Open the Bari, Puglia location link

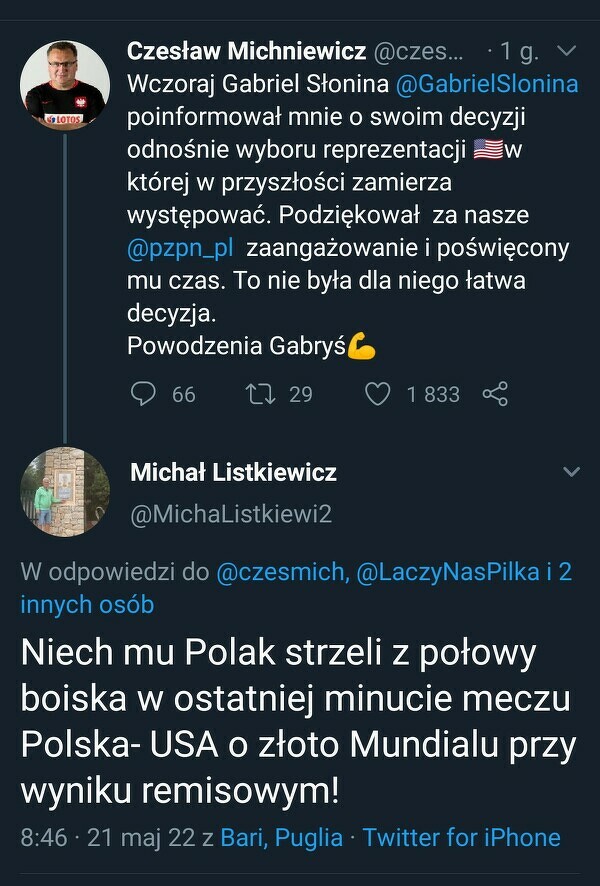[x=281, y=837]
